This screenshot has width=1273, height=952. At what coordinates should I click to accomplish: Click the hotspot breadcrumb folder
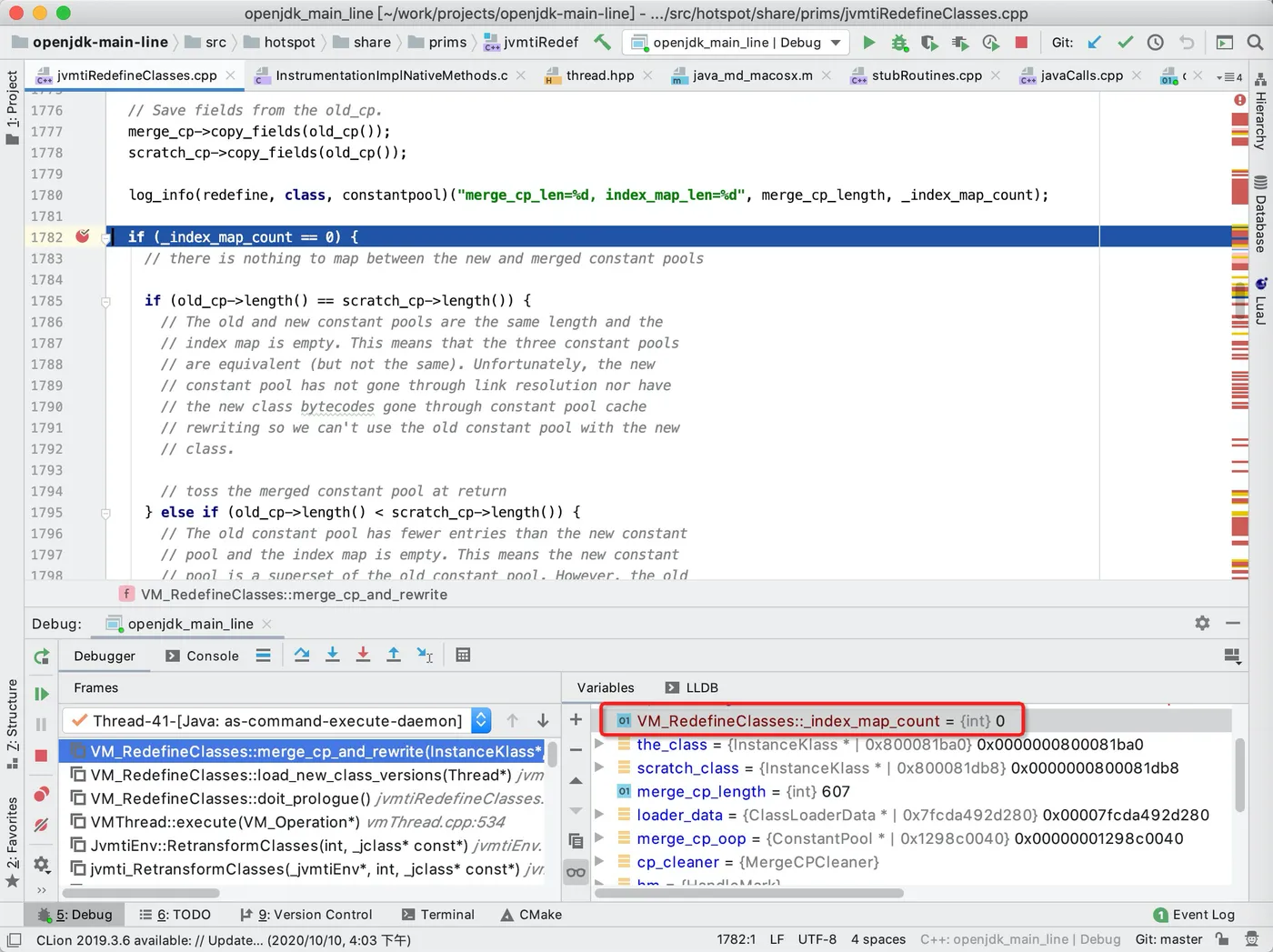[x=280, y=42]
